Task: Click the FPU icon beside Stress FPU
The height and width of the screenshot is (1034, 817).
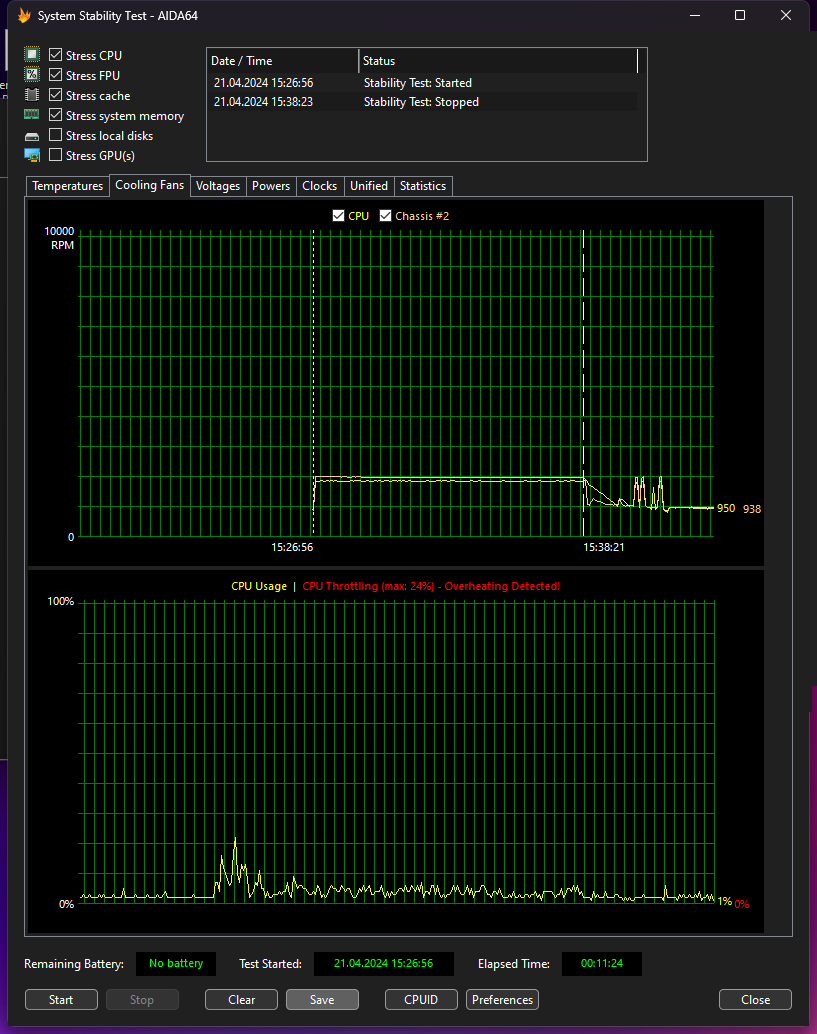Action: click(32, 75)
